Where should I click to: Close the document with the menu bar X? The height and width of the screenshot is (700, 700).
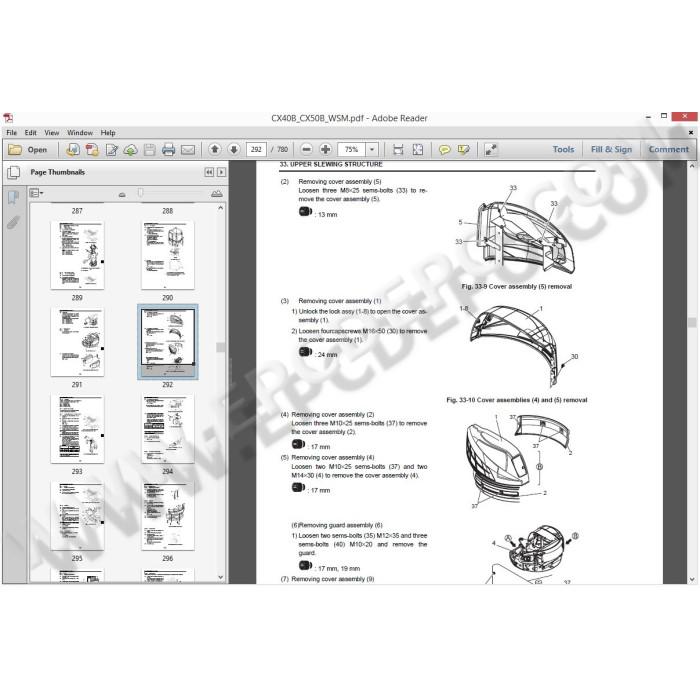click(691, 133)
